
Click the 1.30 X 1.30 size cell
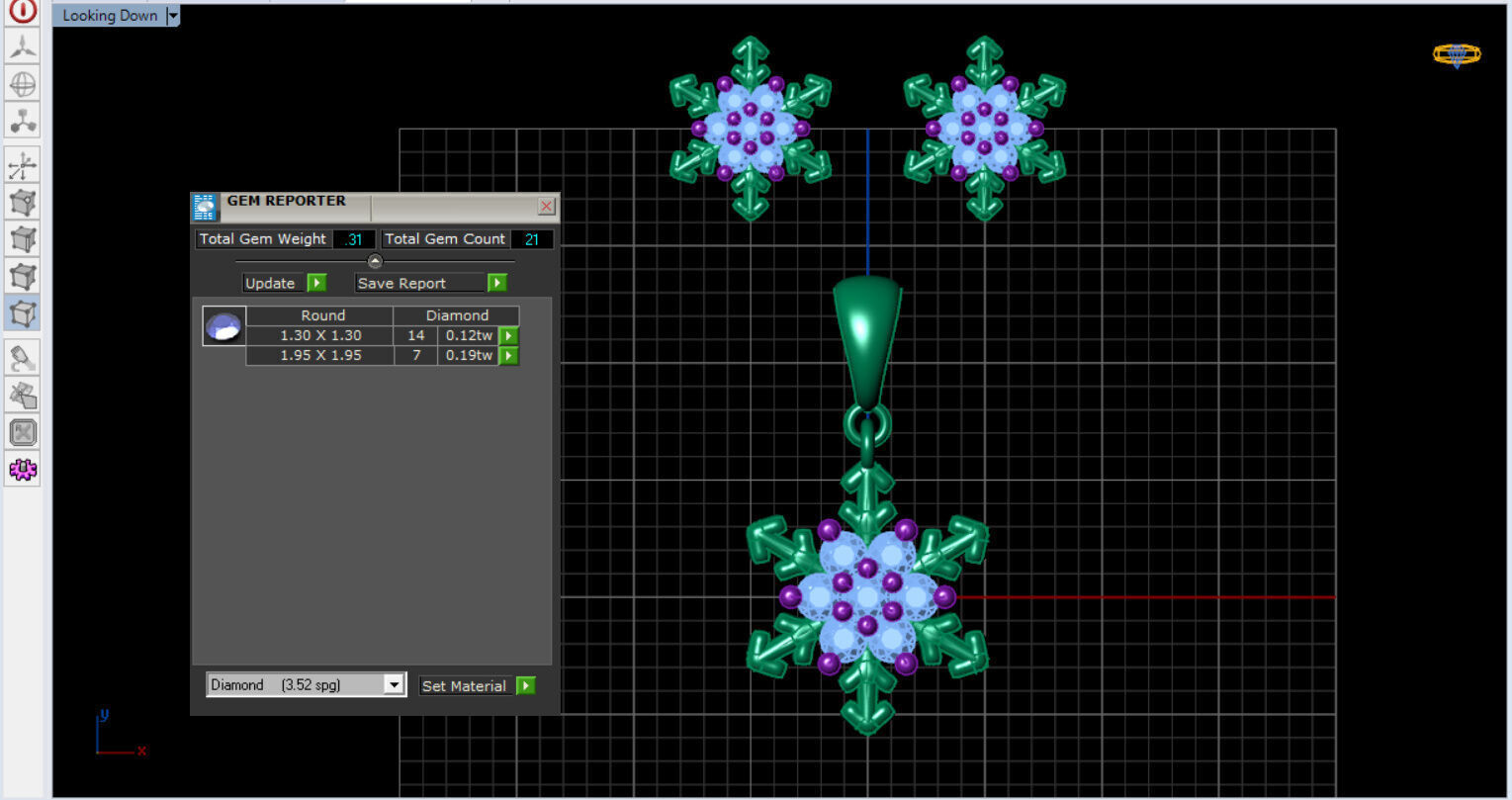click(320, 335)
